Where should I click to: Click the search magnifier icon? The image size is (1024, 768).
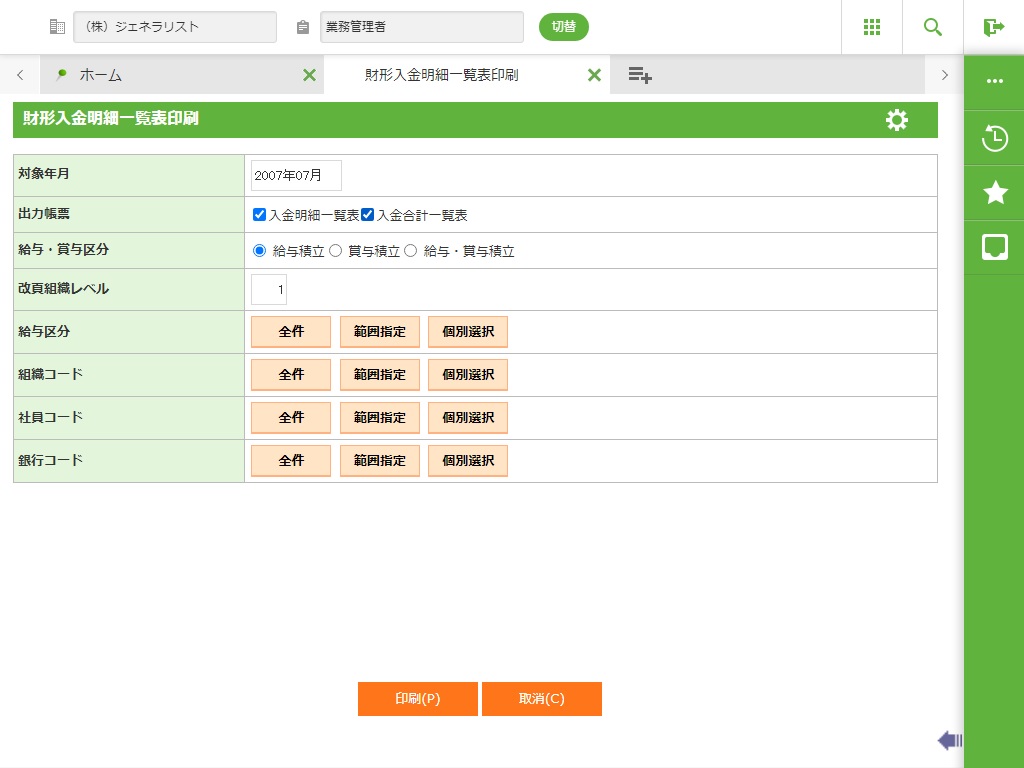[x=933, y=27]
